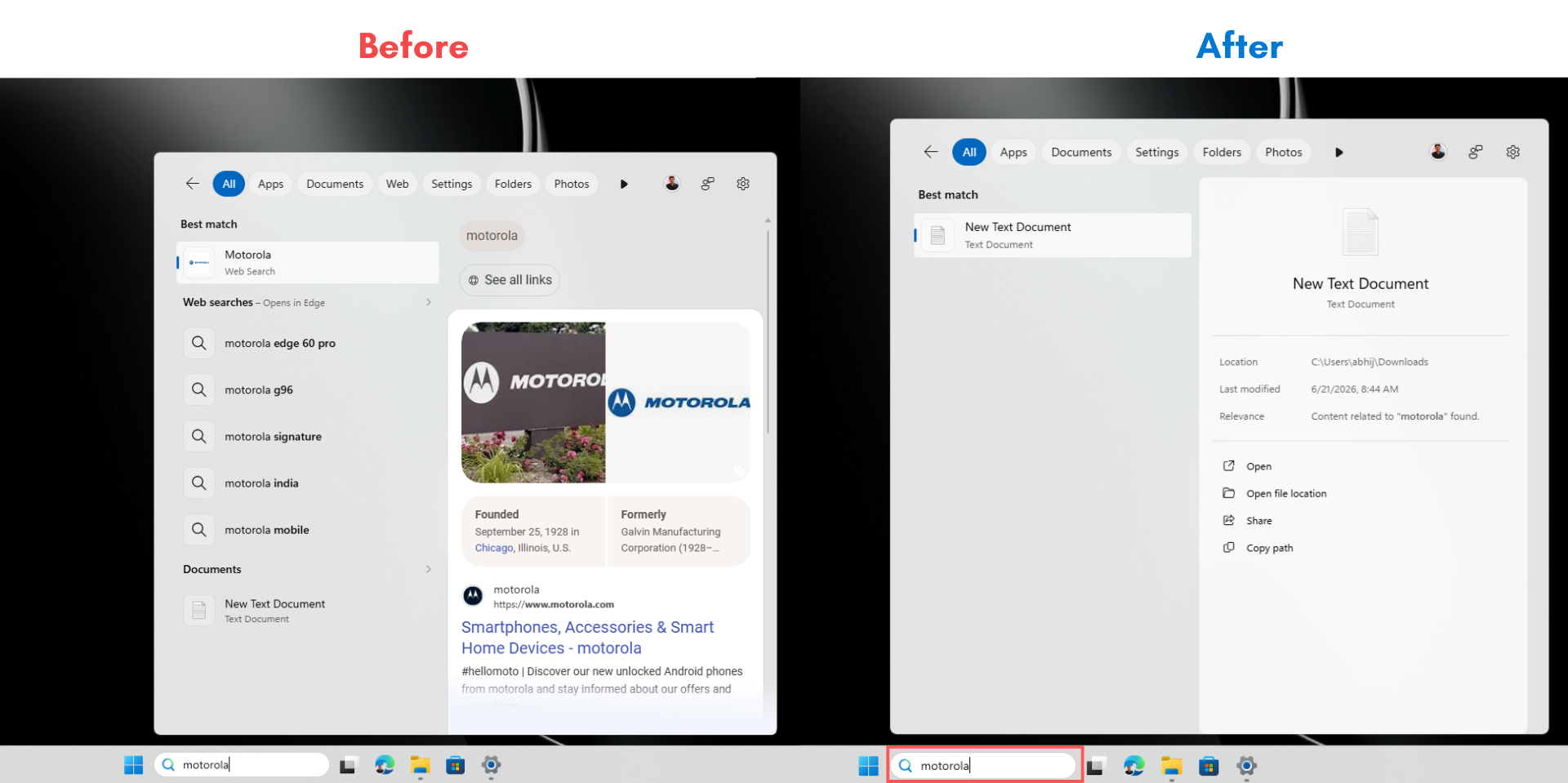The image size is (1568, 783).
Task: Click Open file location action
Action: point(1275,493)
